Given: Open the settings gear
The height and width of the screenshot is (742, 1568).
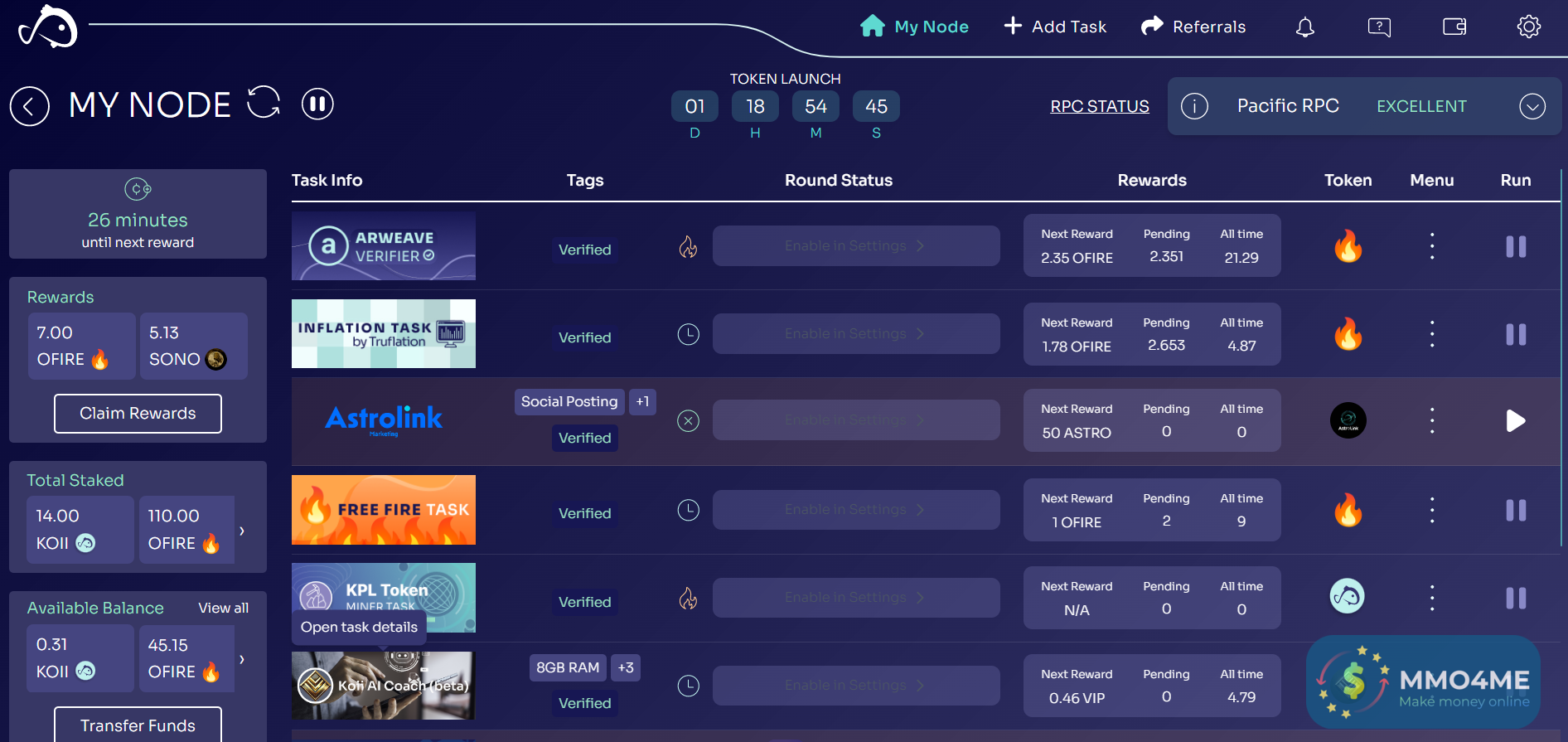Looking at the screenshot, I should tap(1529, 27).
